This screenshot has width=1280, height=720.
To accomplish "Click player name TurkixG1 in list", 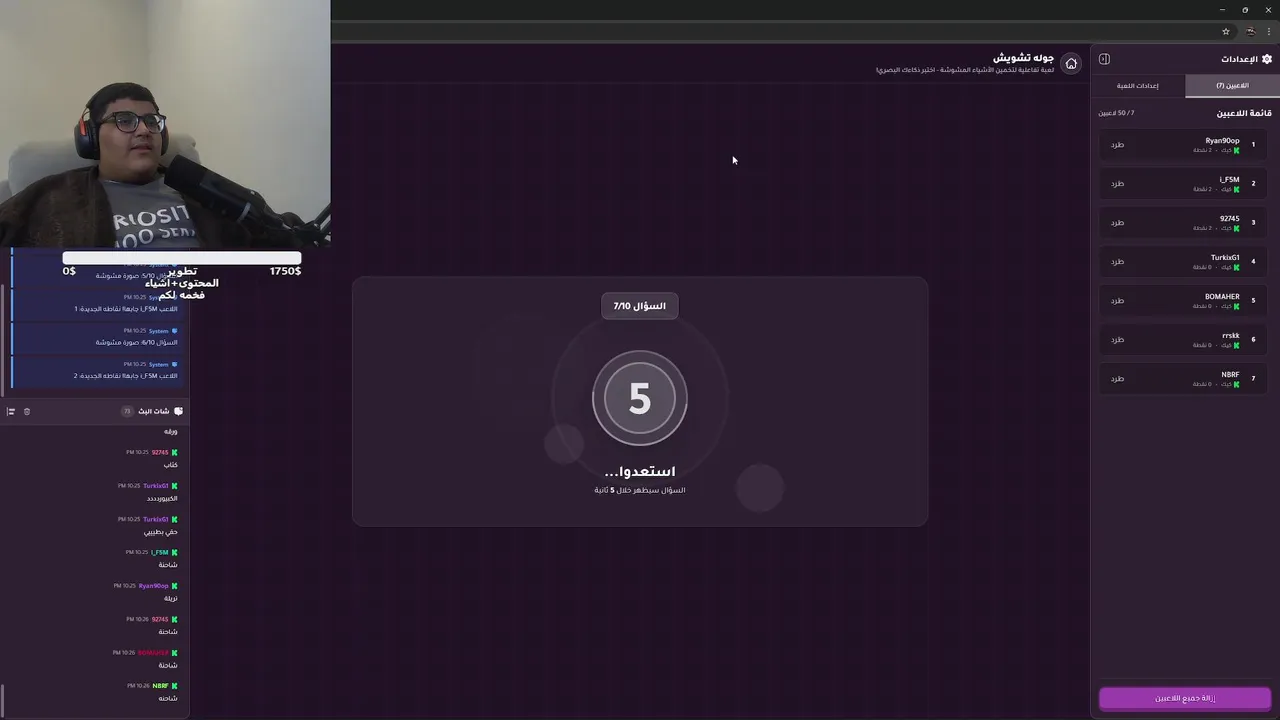I will 1225,258.
